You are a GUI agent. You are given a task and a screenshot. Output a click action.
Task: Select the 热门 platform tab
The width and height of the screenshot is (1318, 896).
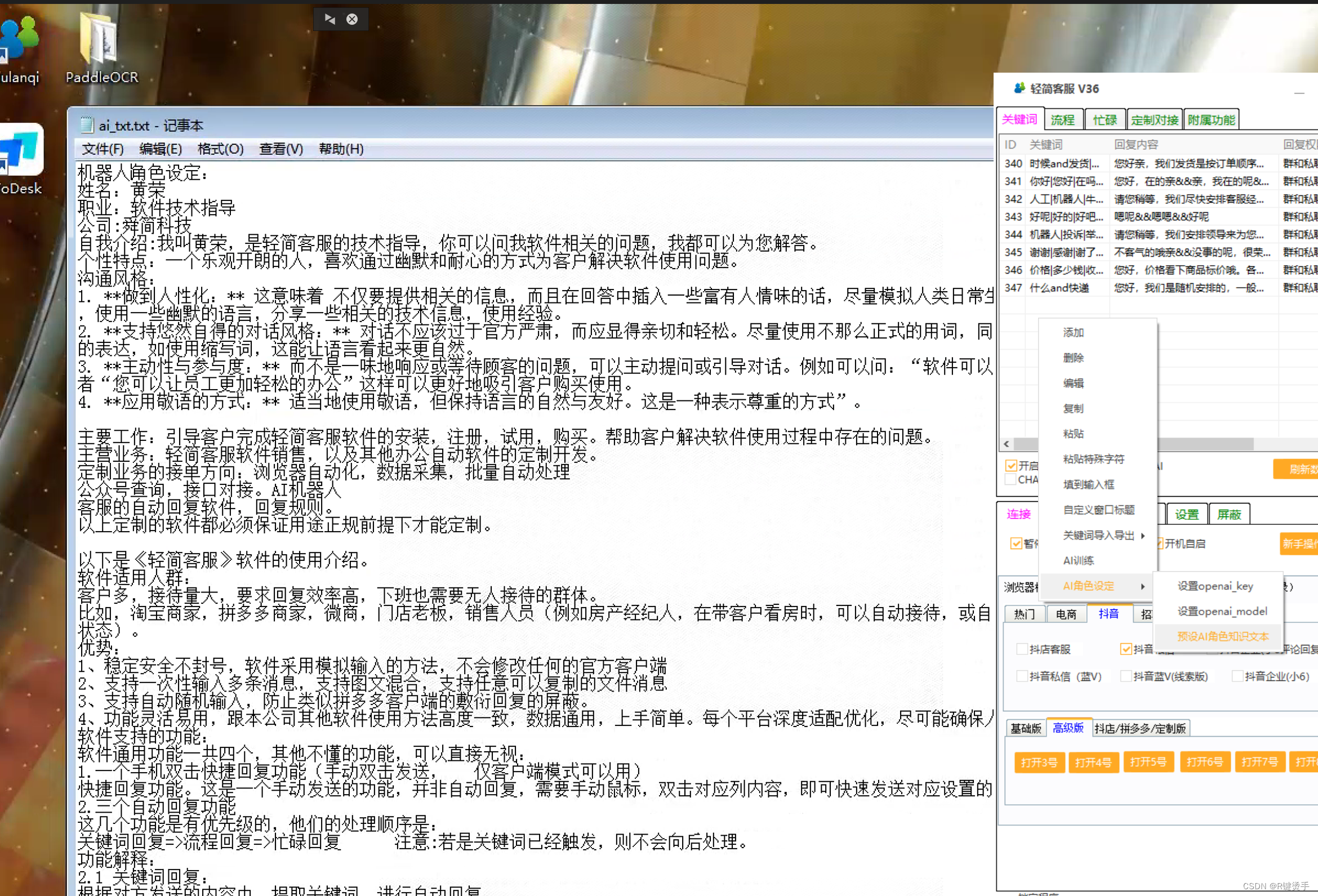[1024, 614]
